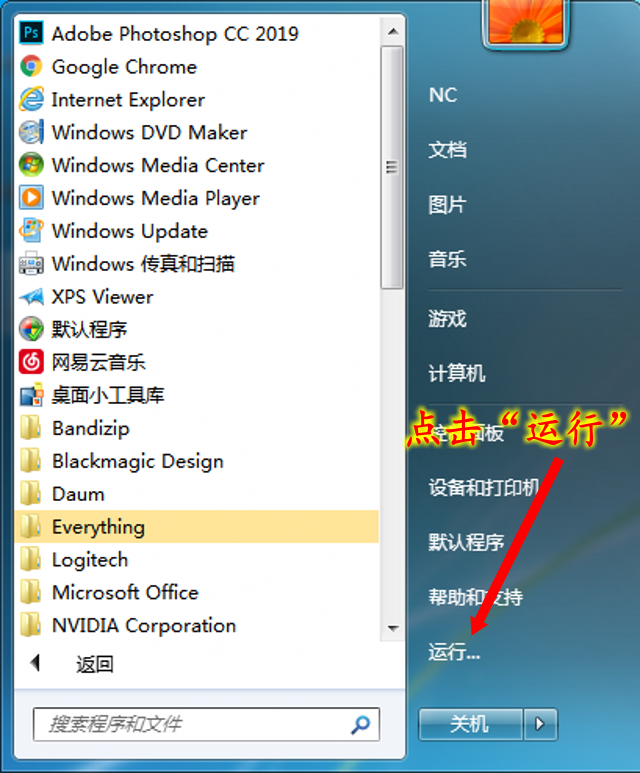Click the Blackmagic Design folder icon
Screen dimensions: 640x773
(31, 460)
